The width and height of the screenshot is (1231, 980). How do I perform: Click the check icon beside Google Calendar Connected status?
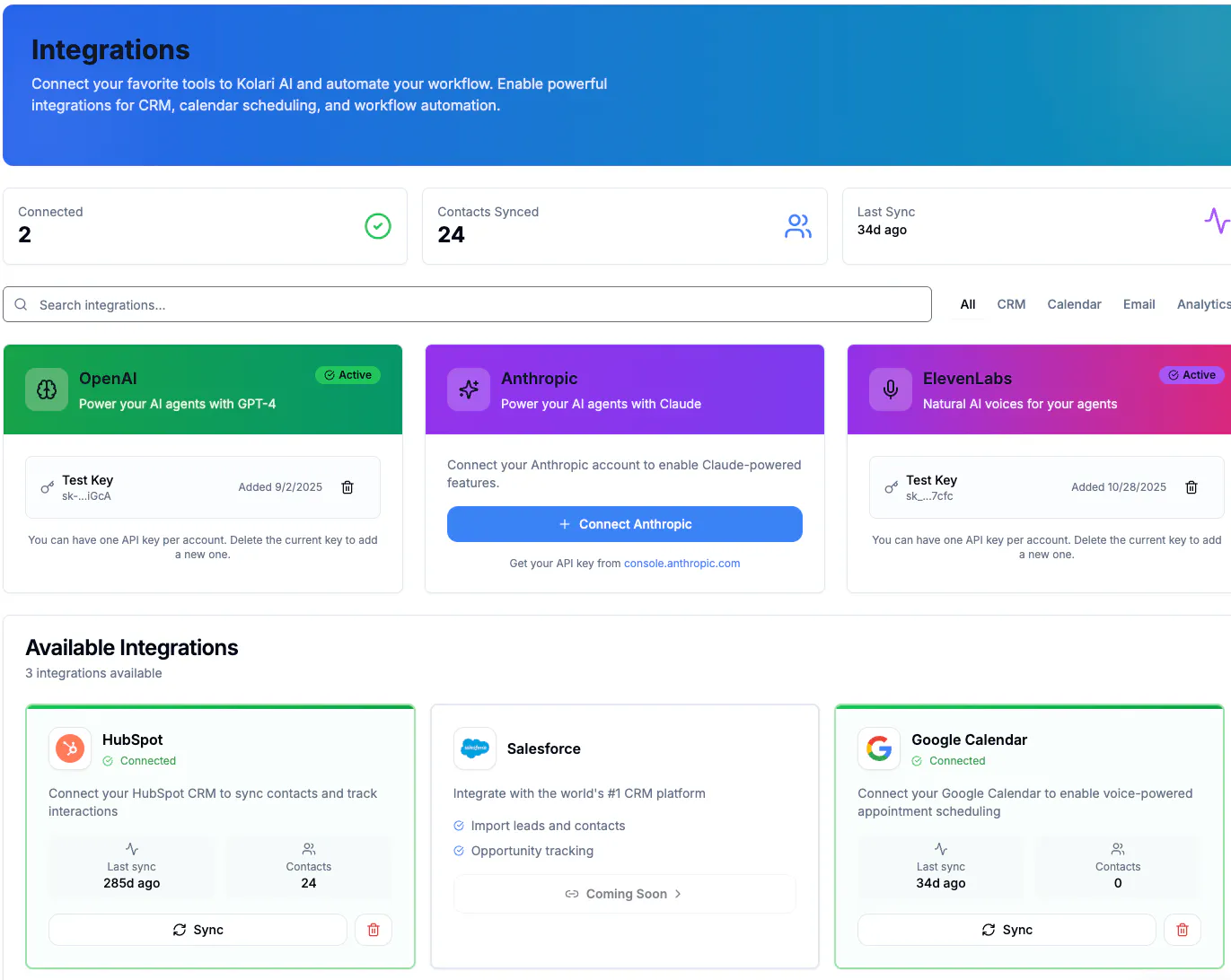pos(917,761)
